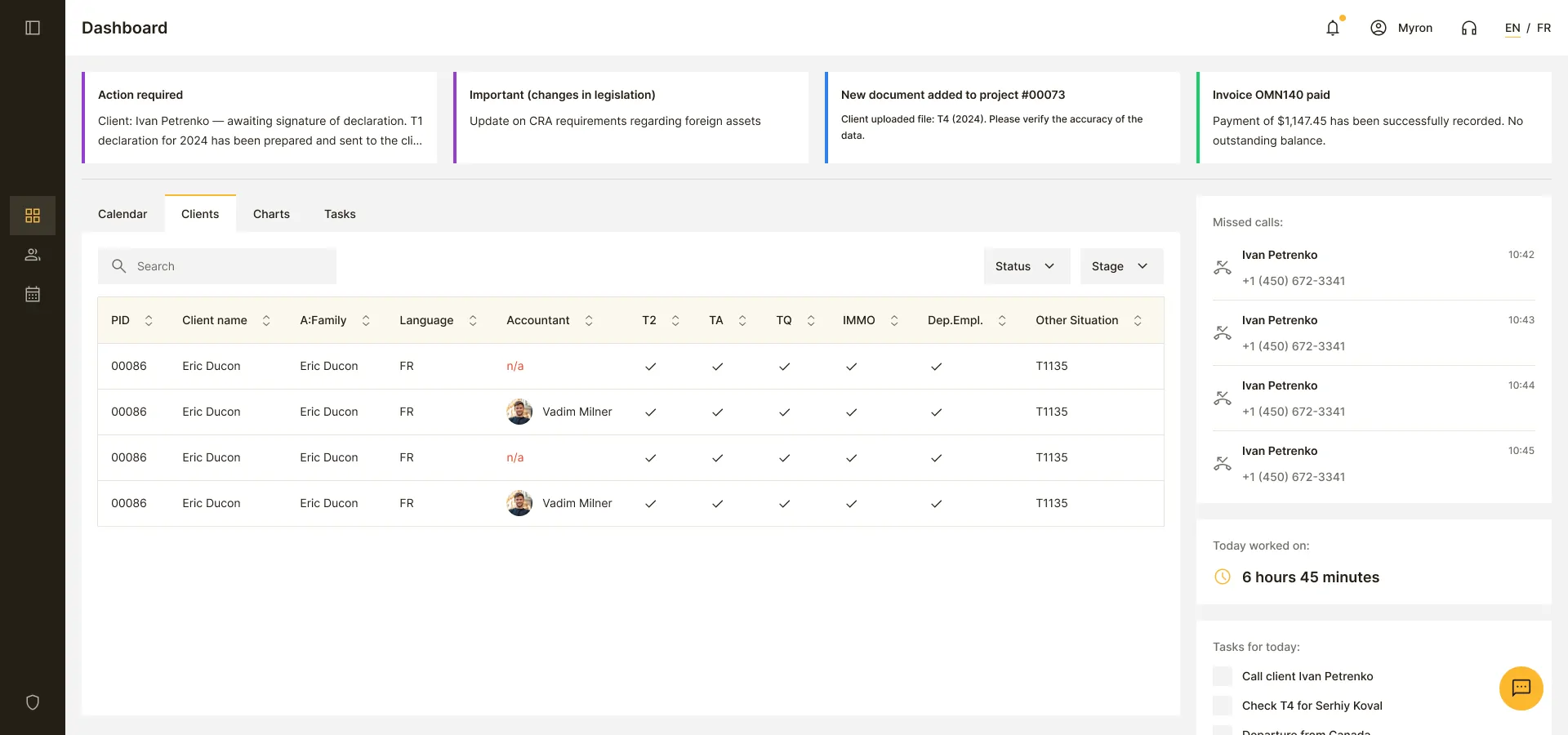Click Myron username in header
This screenshot has height=735, width=1568.
(1415, 28)
